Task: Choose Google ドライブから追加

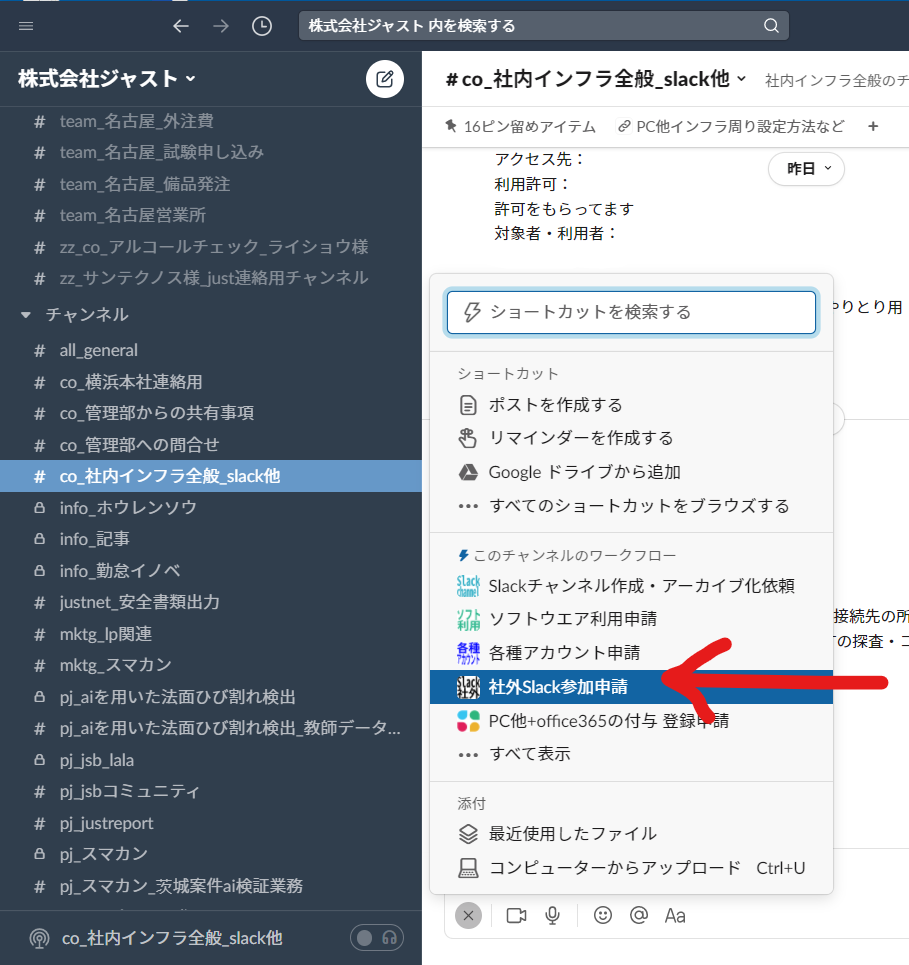Action: (x=631, y=472)
